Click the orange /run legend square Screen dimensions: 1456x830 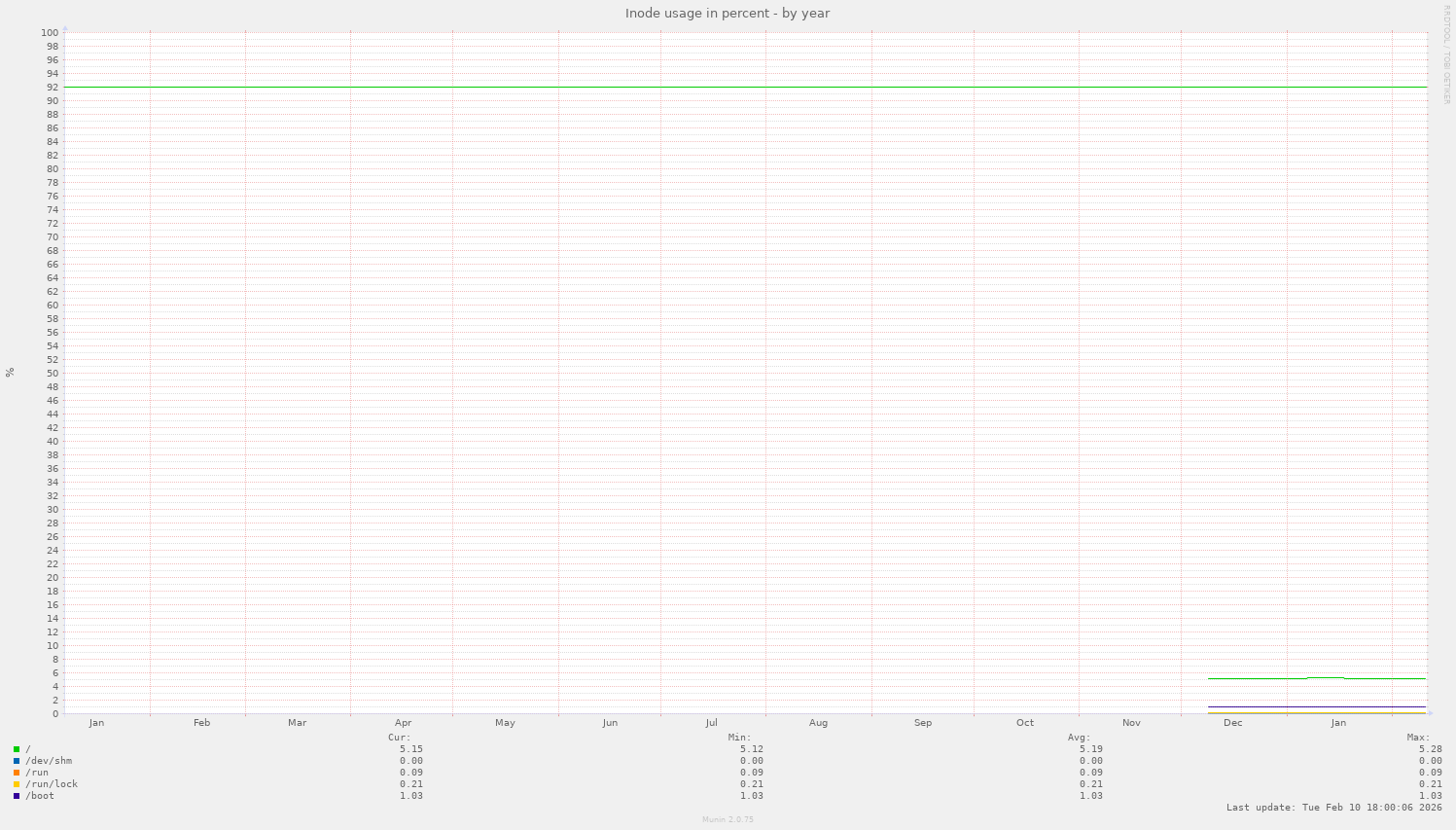18,772
